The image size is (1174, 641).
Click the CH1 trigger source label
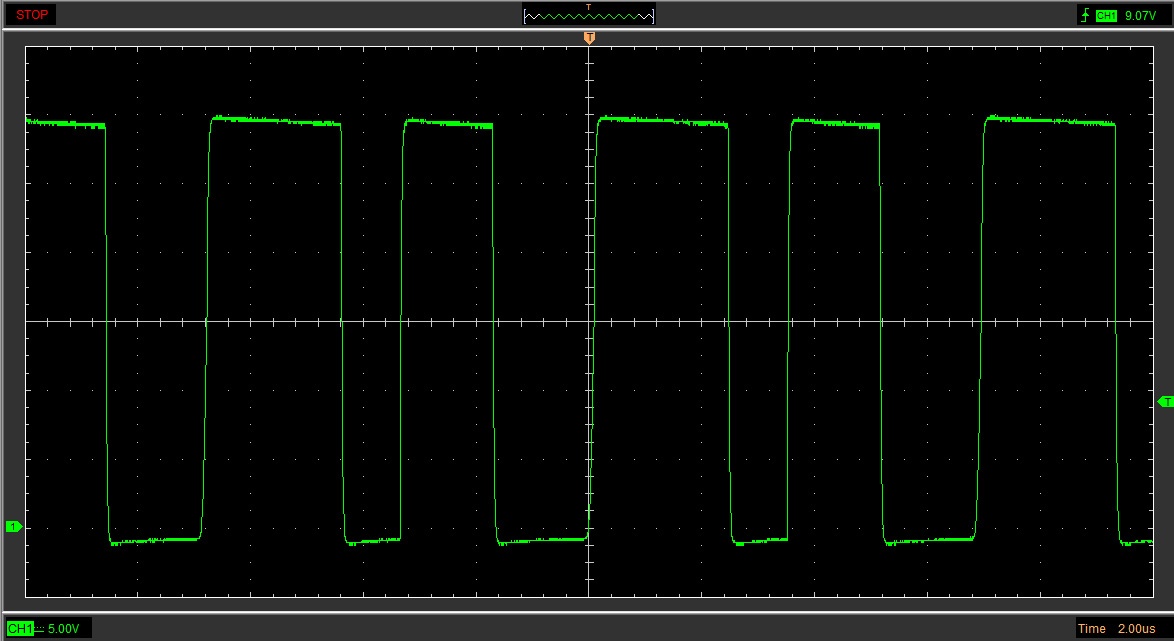tap(1106, 15)
